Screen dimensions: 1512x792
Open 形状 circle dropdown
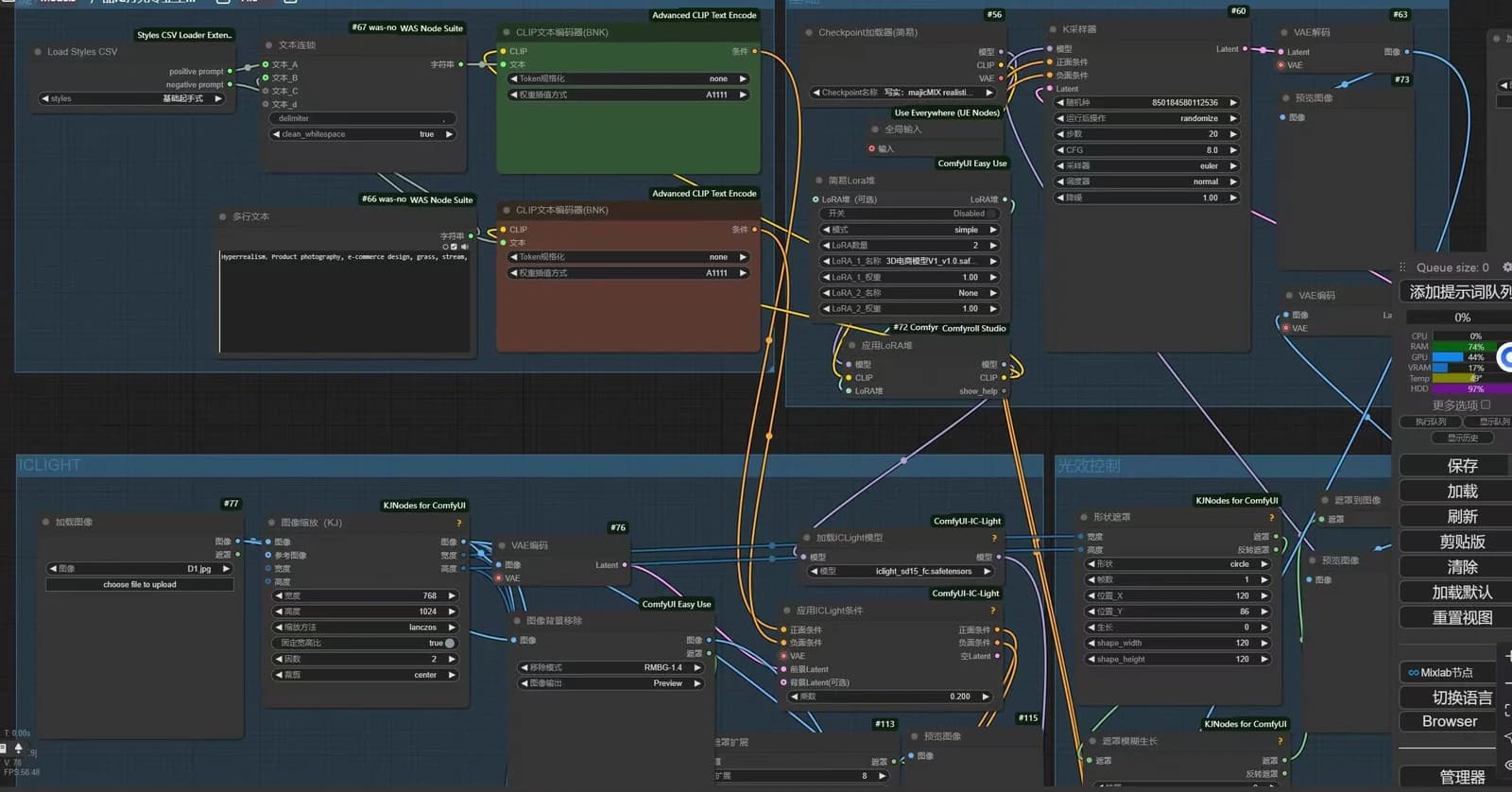tap(1177, 564)
